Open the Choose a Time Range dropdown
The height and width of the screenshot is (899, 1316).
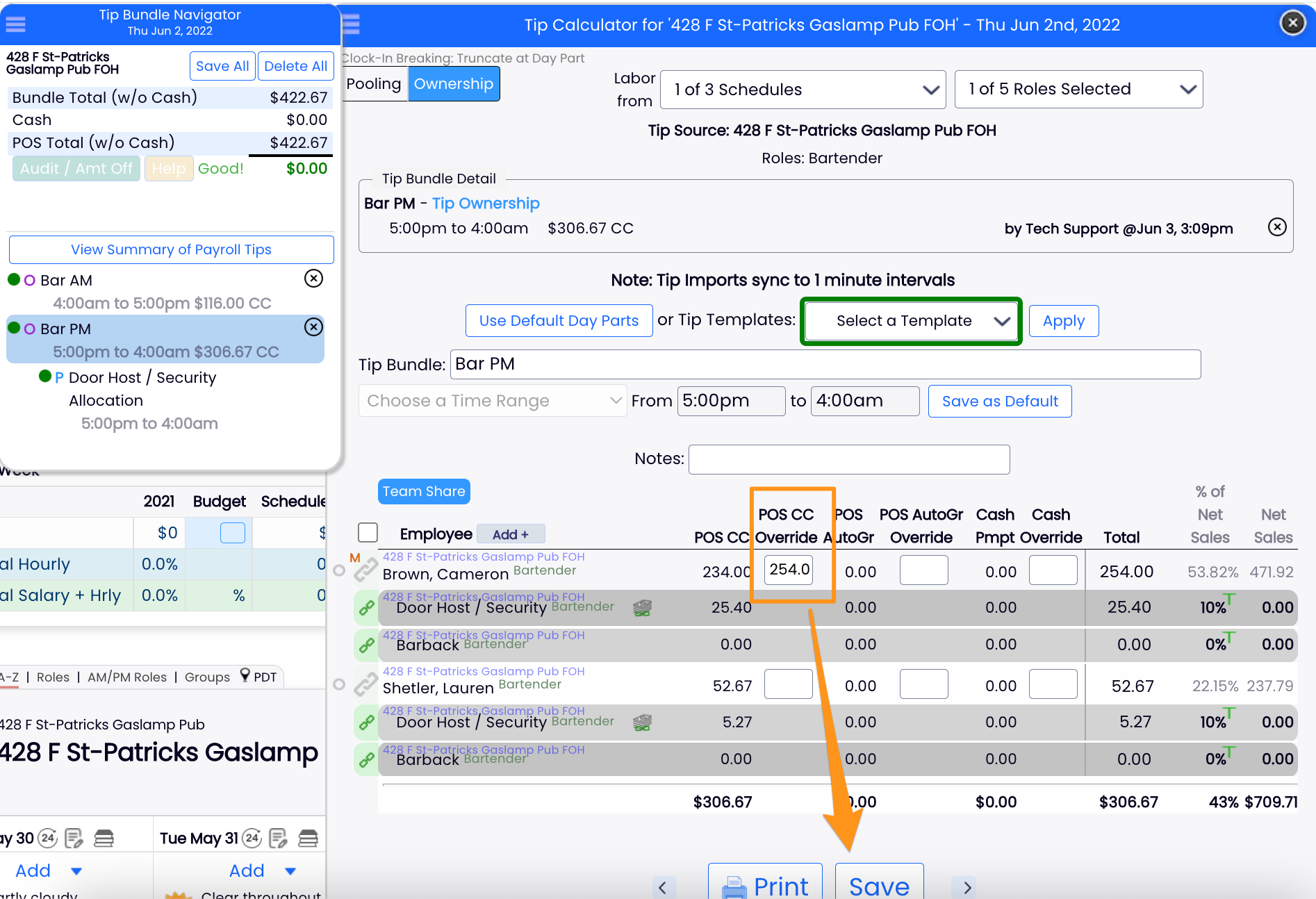(493, 401)
